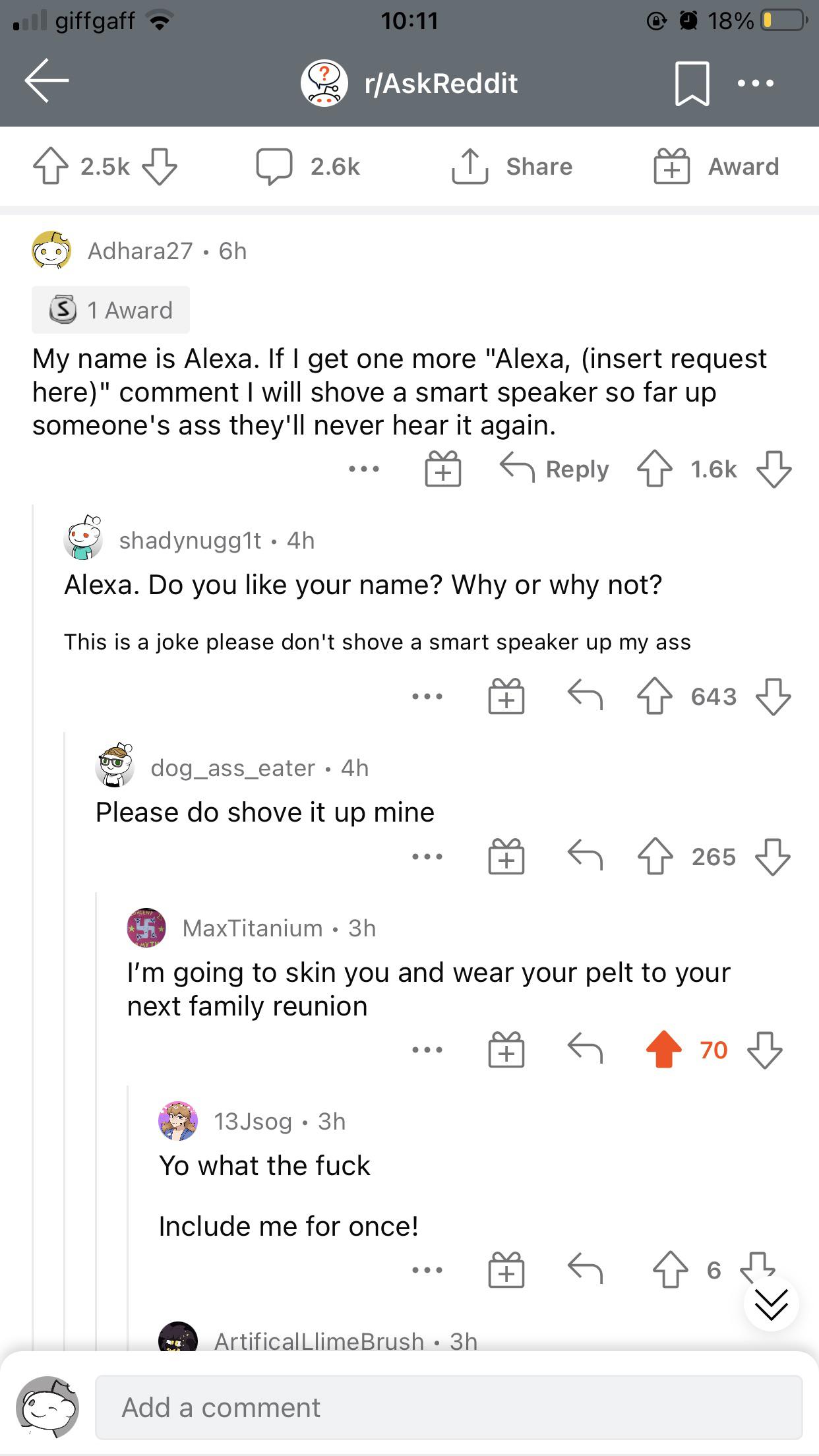Open the r/AskReddit subreddit title

coord(440,84)
